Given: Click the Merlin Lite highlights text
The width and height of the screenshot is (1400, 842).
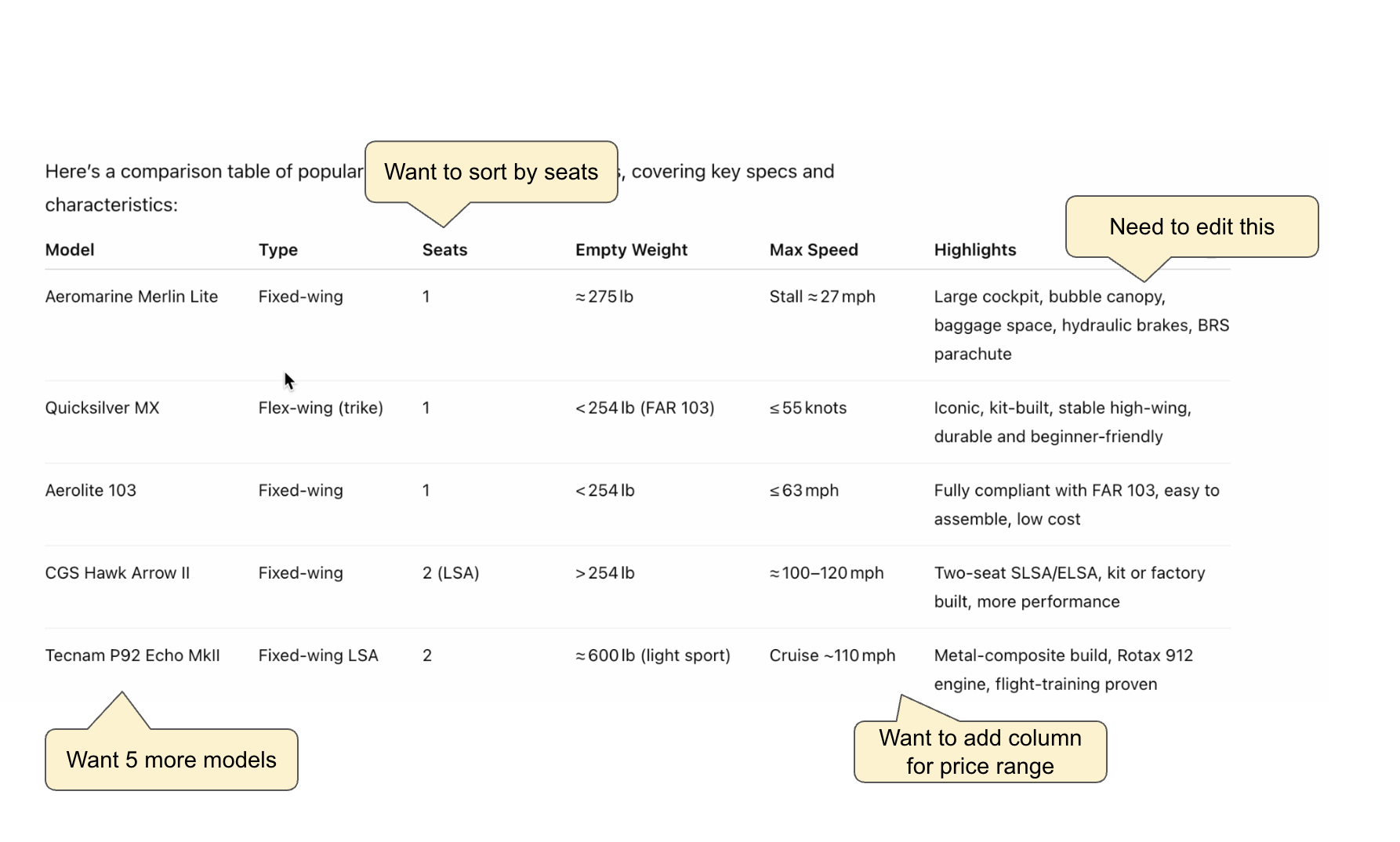Looking at the screenshot, I should (1081, 325).
